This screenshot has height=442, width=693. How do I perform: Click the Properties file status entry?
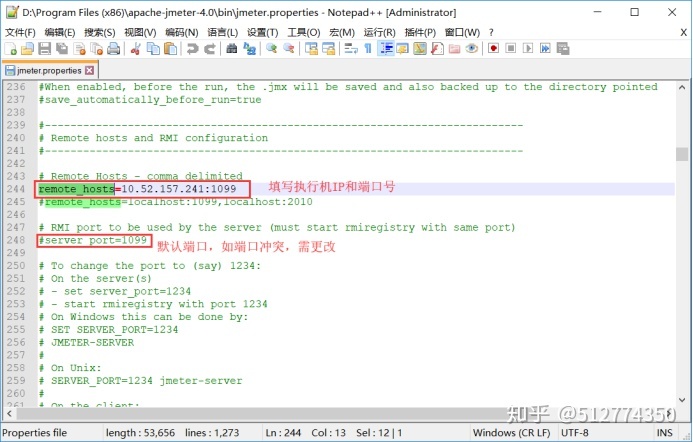tap(35, 433)
